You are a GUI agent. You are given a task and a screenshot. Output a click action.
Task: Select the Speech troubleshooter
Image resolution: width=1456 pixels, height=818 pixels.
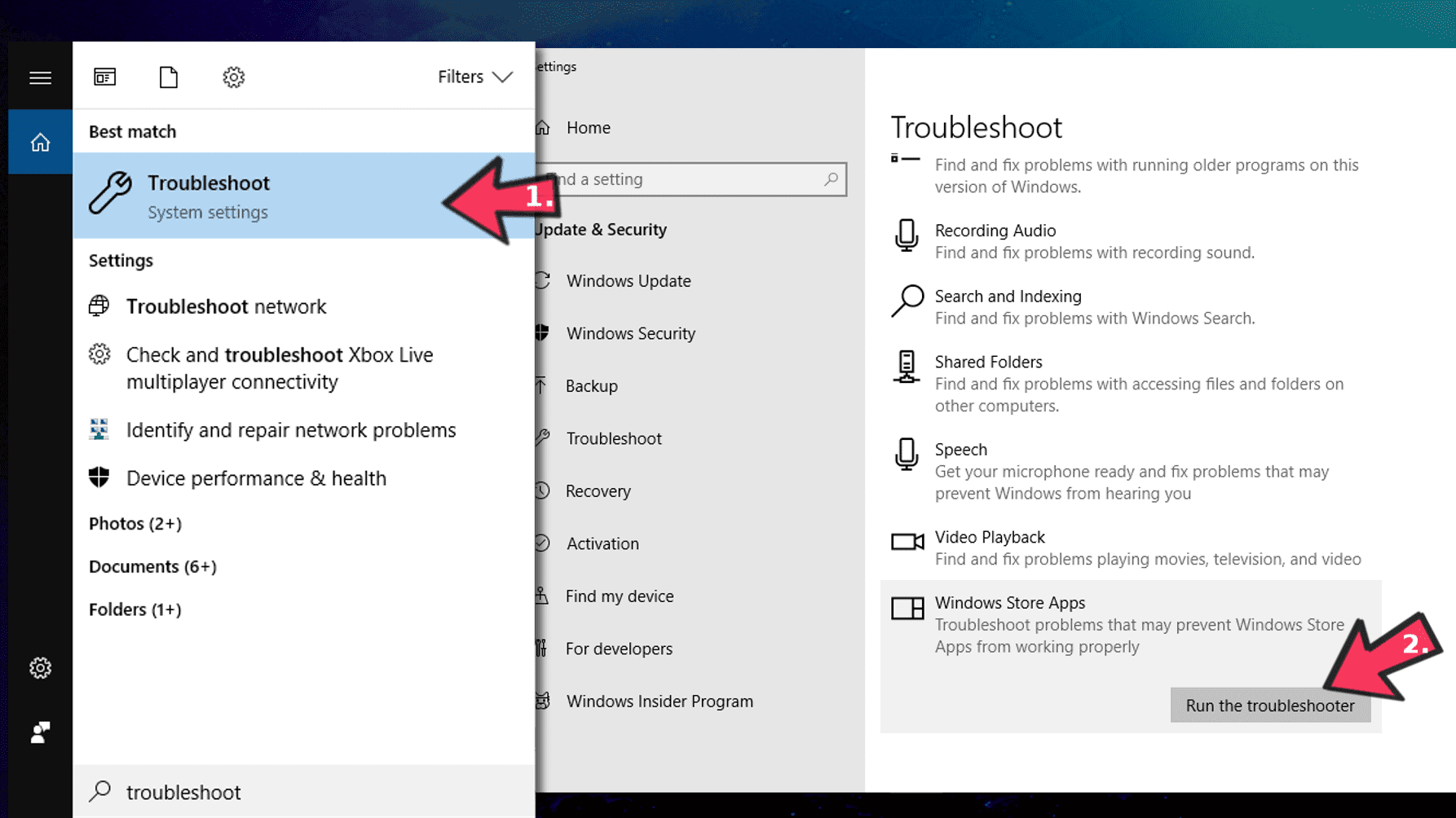(x=1131, y=471)
